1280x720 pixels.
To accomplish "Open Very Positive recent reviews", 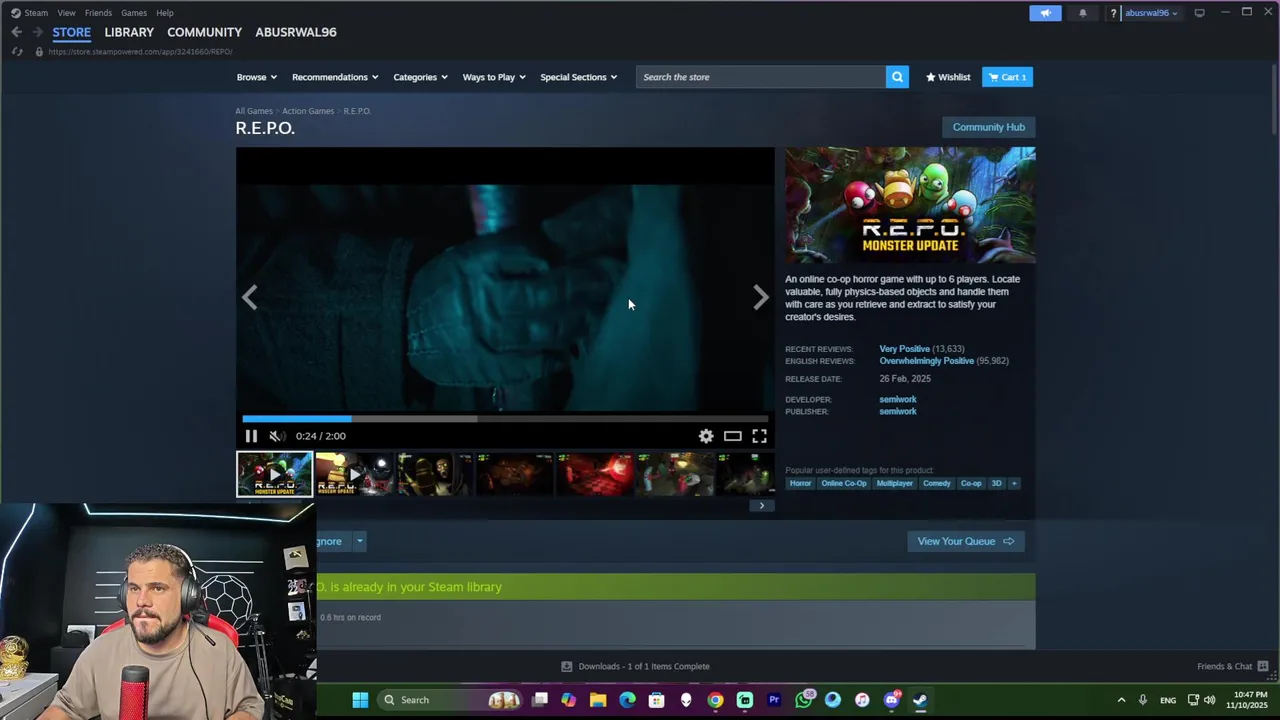I will 904,349.
